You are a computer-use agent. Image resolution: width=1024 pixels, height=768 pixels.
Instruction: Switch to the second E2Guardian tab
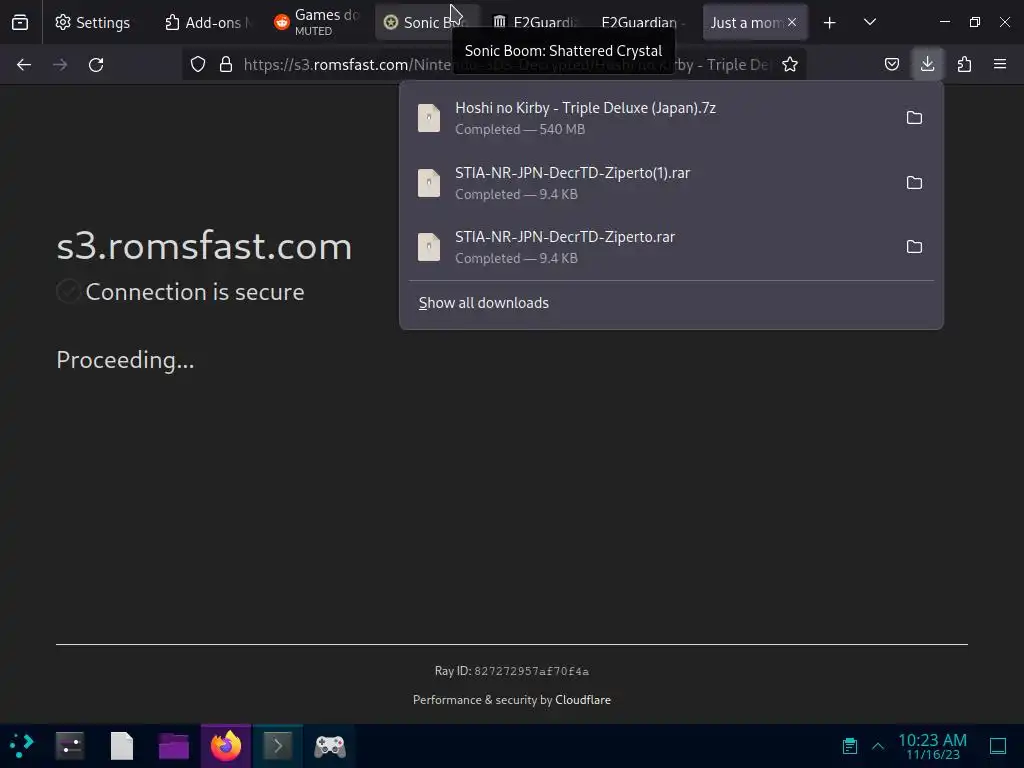click(x=643, y=22)
